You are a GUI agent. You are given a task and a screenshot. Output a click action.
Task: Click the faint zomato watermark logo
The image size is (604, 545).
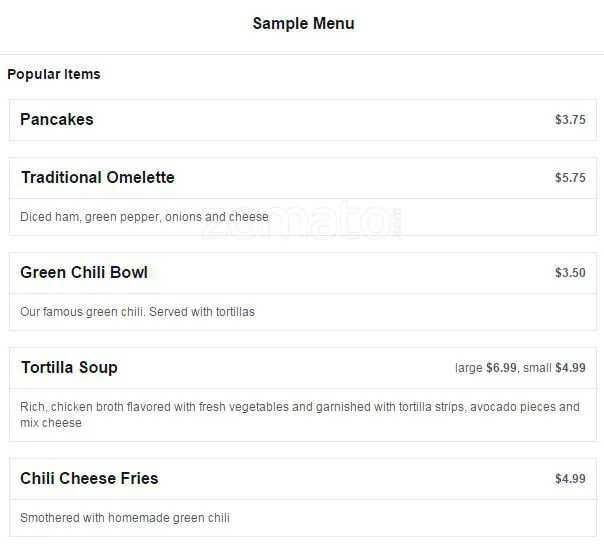(x=302, y=224)
